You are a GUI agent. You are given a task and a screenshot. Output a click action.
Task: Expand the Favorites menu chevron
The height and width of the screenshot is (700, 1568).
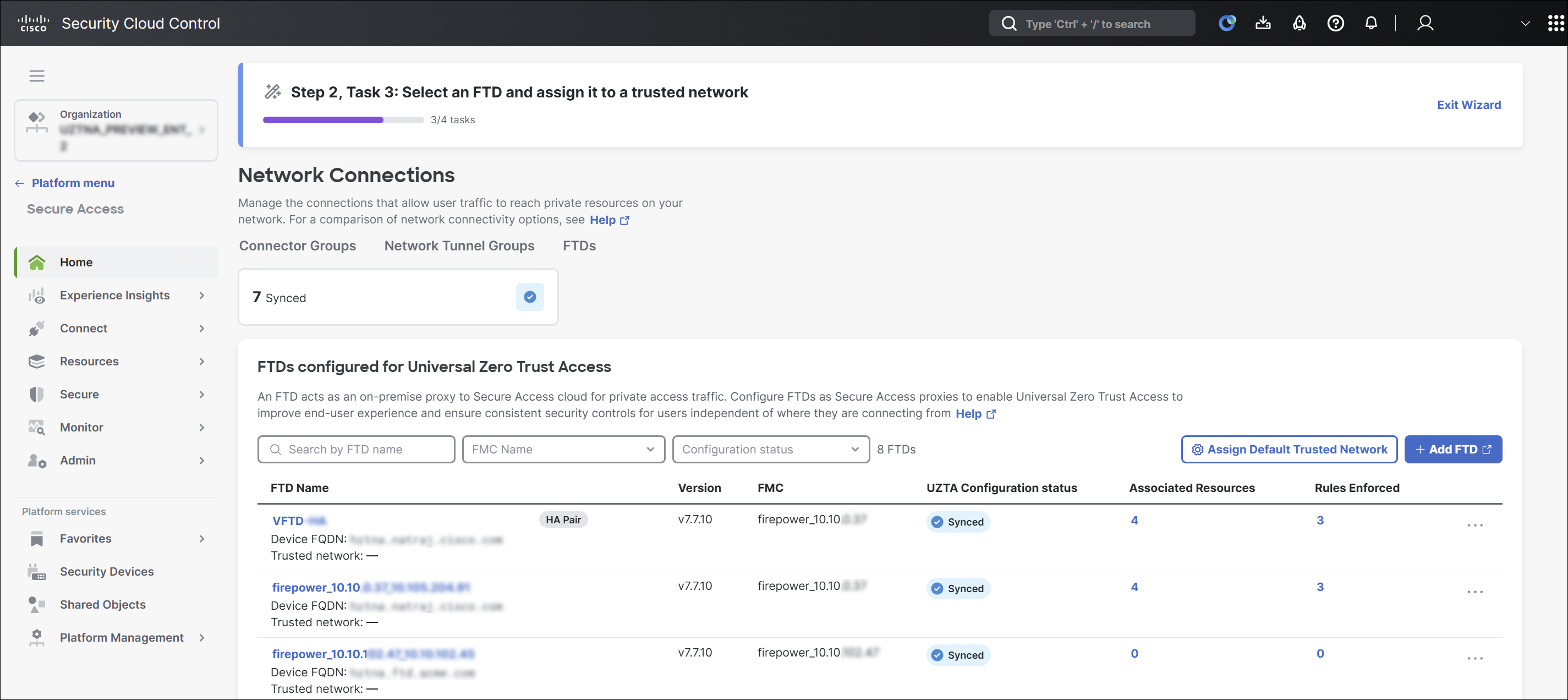pyautogui.click(x=201, y=539)
